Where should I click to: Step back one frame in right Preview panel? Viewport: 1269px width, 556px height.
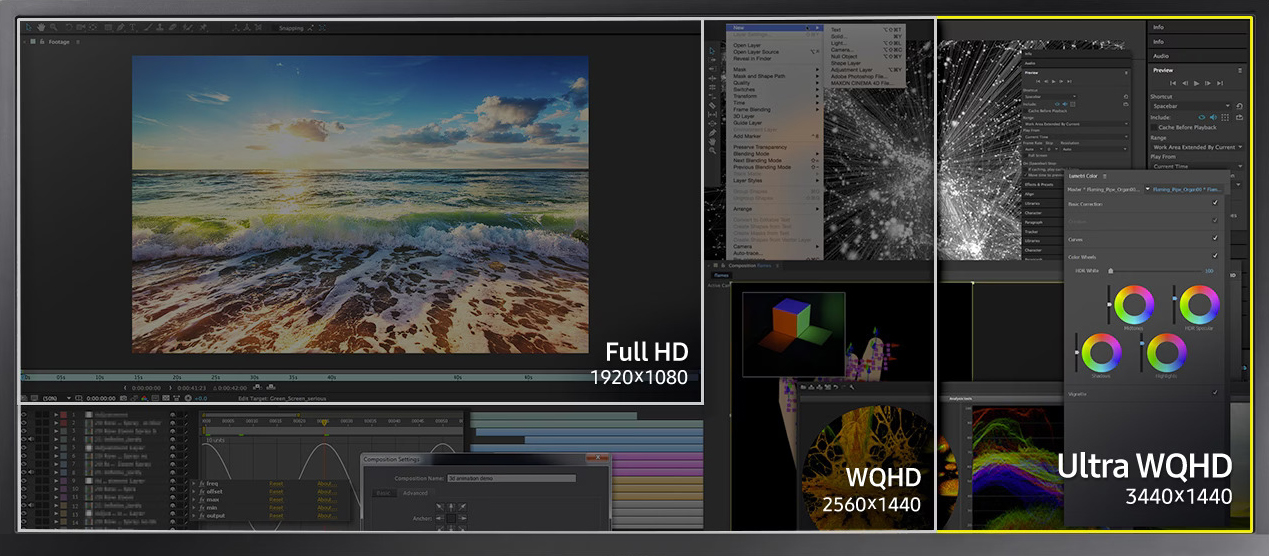(1185, 83)
